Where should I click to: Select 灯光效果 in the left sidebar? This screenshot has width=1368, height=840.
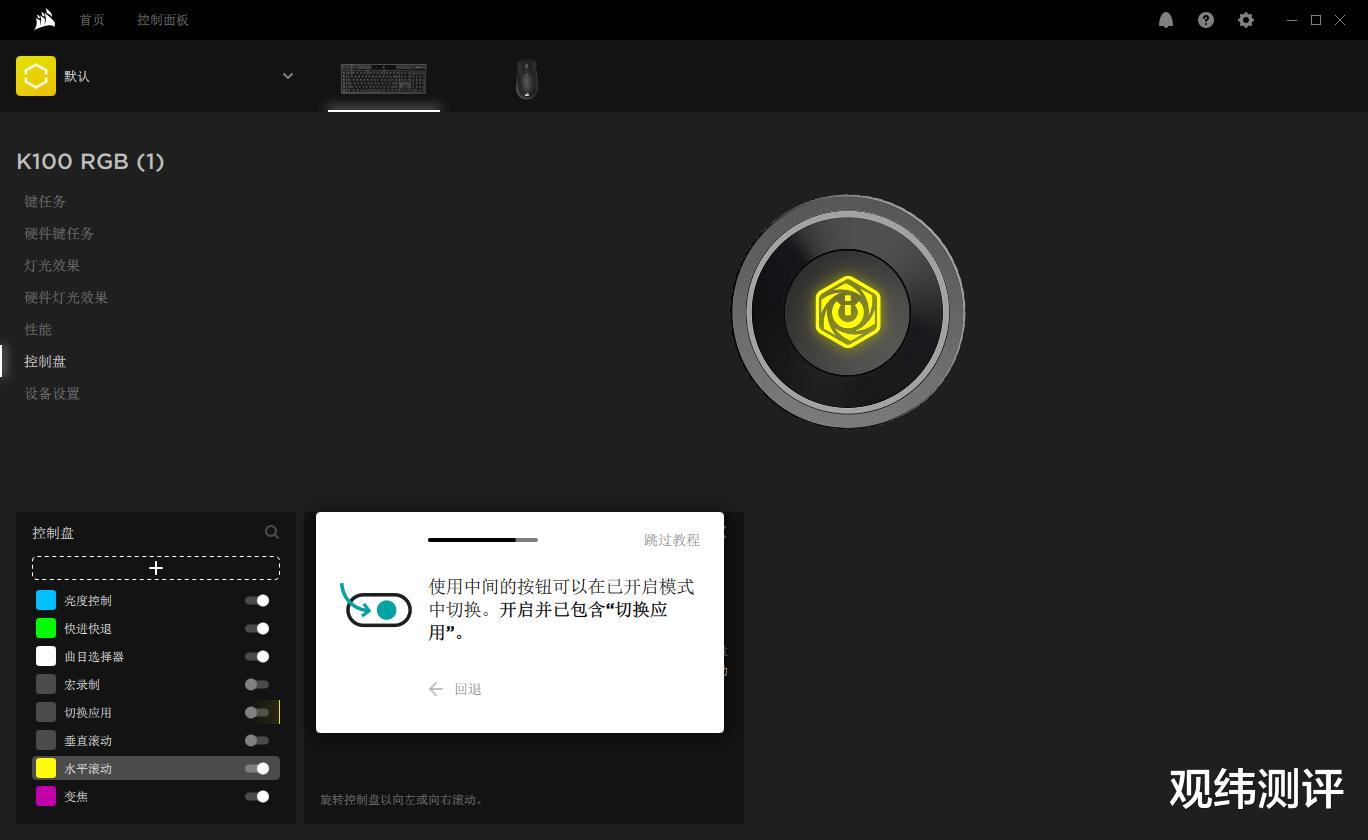click(x=51, y=265)
